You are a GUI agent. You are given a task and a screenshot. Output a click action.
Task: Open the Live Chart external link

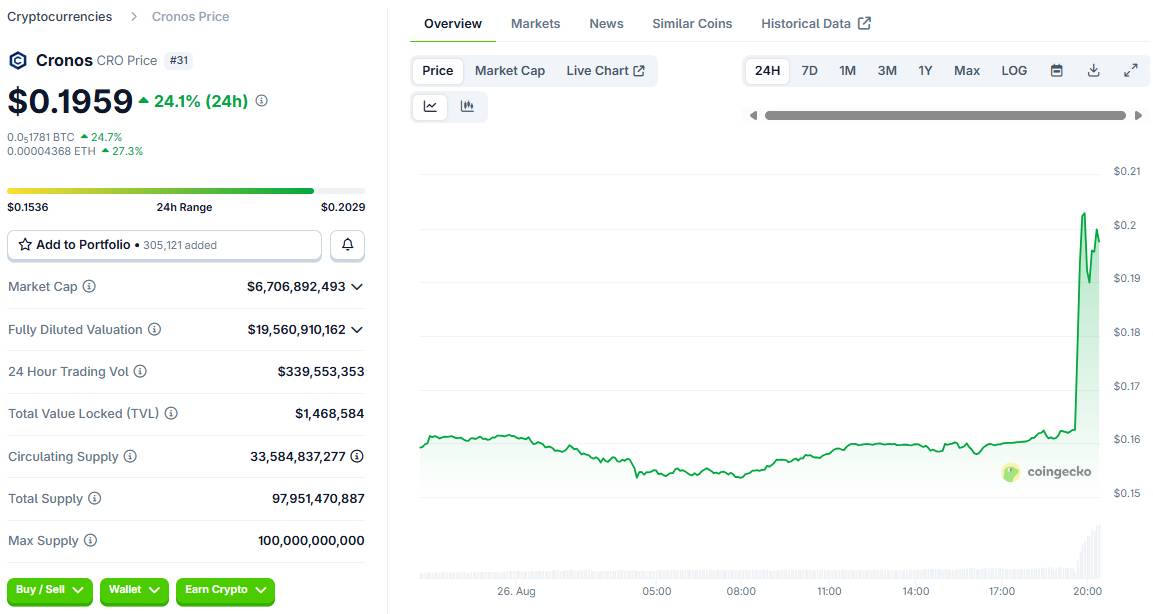(606, 71)
